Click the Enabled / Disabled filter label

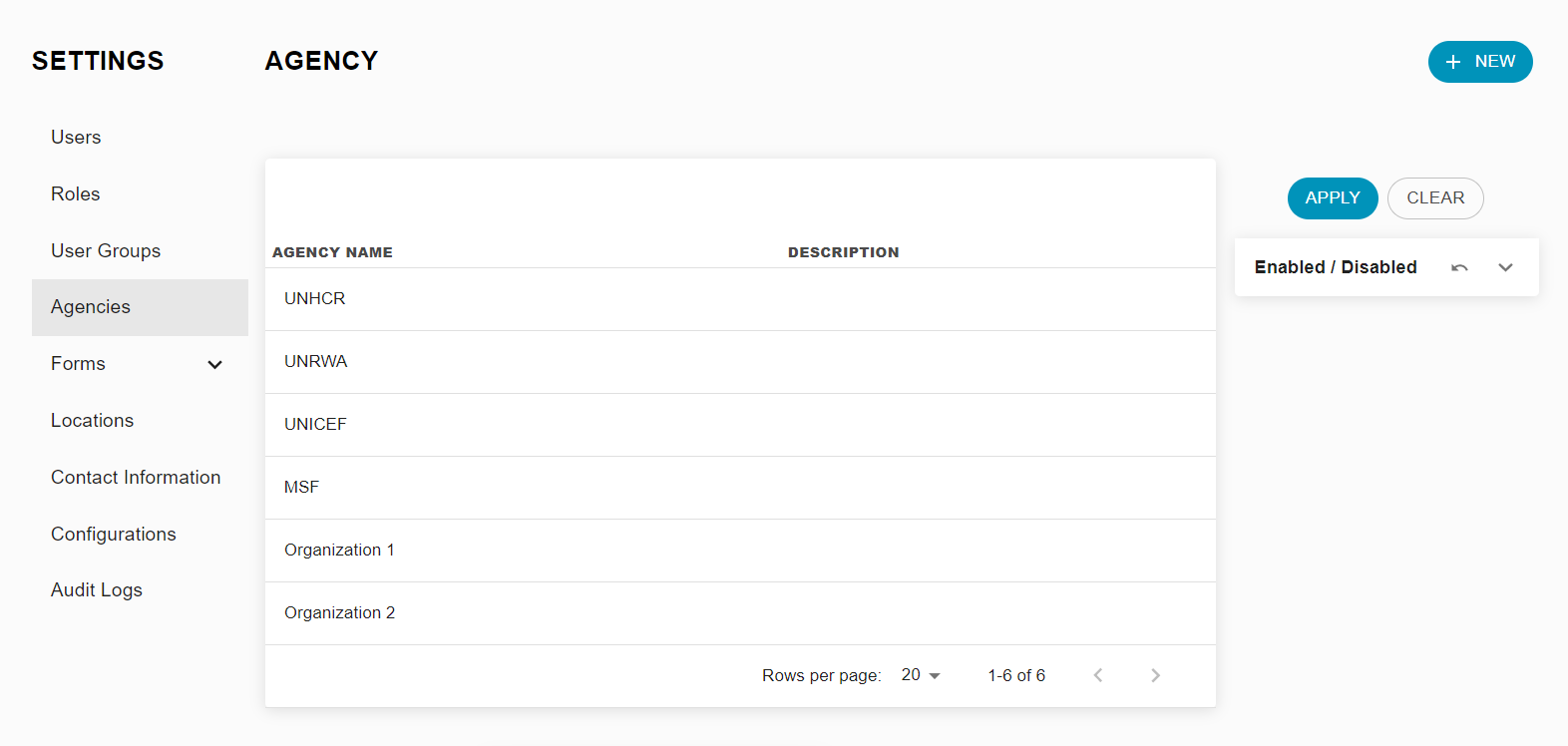coord(1336,267)
